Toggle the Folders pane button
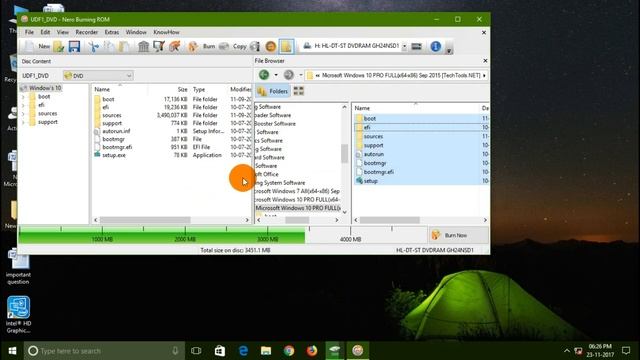This screenshot has width=640, height=360. pos(273,91)
